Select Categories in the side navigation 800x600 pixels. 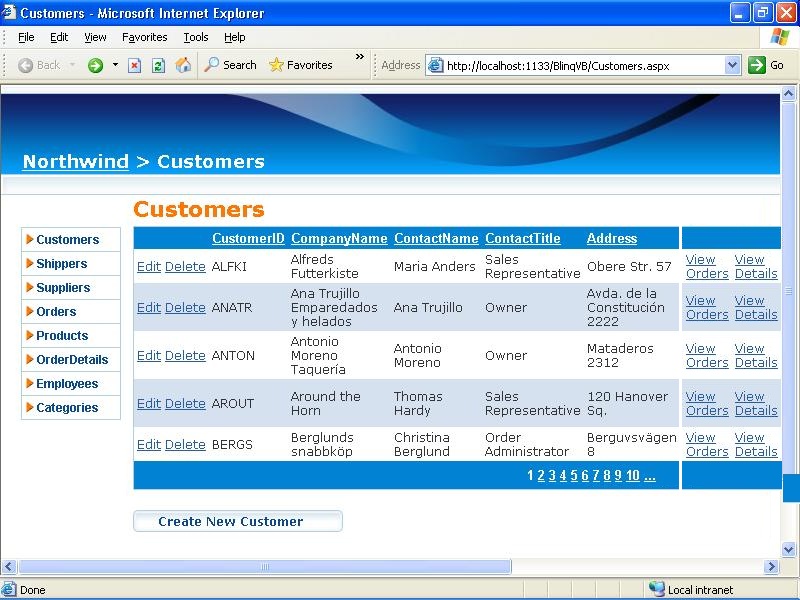tap(71, 407)
